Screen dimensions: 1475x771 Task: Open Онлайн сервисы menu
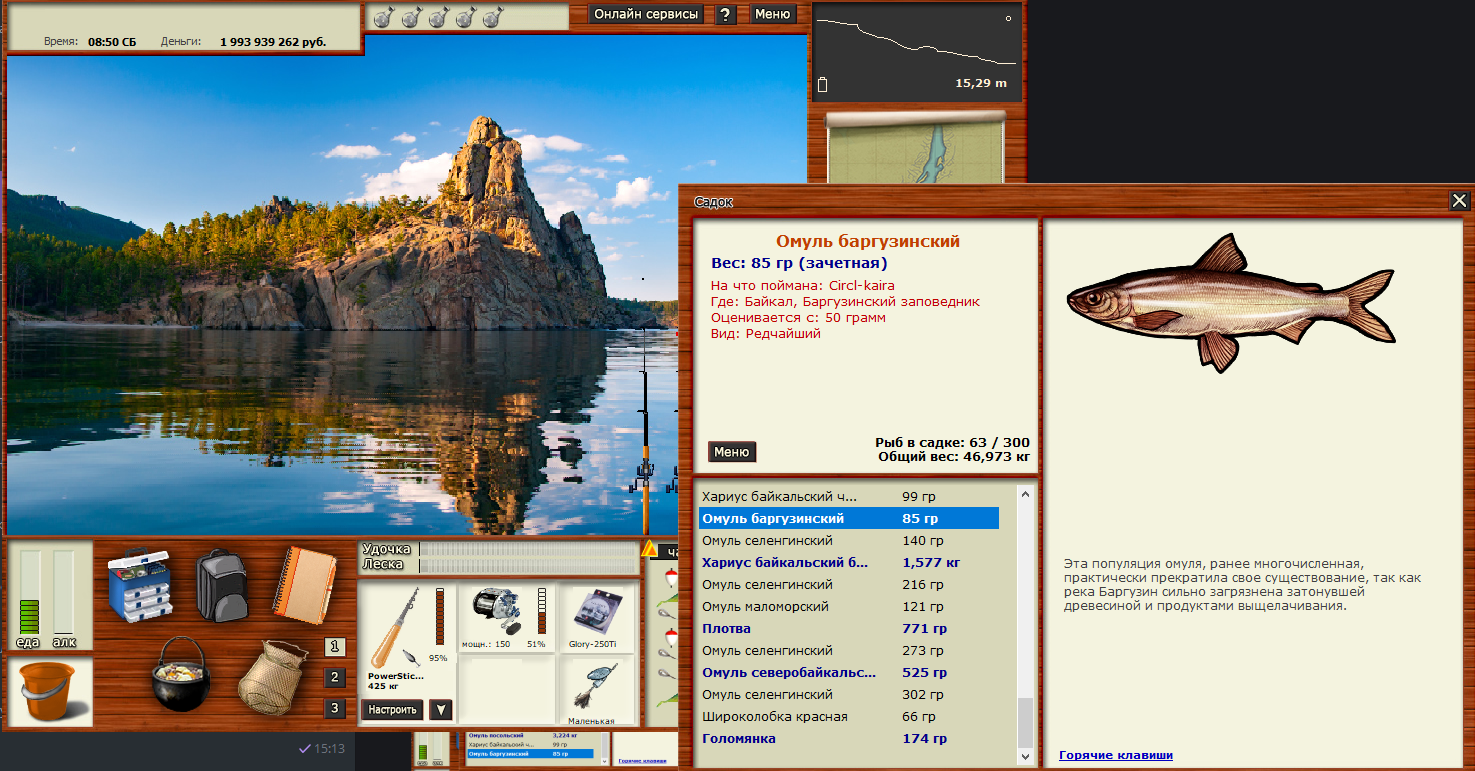point(646,14)
